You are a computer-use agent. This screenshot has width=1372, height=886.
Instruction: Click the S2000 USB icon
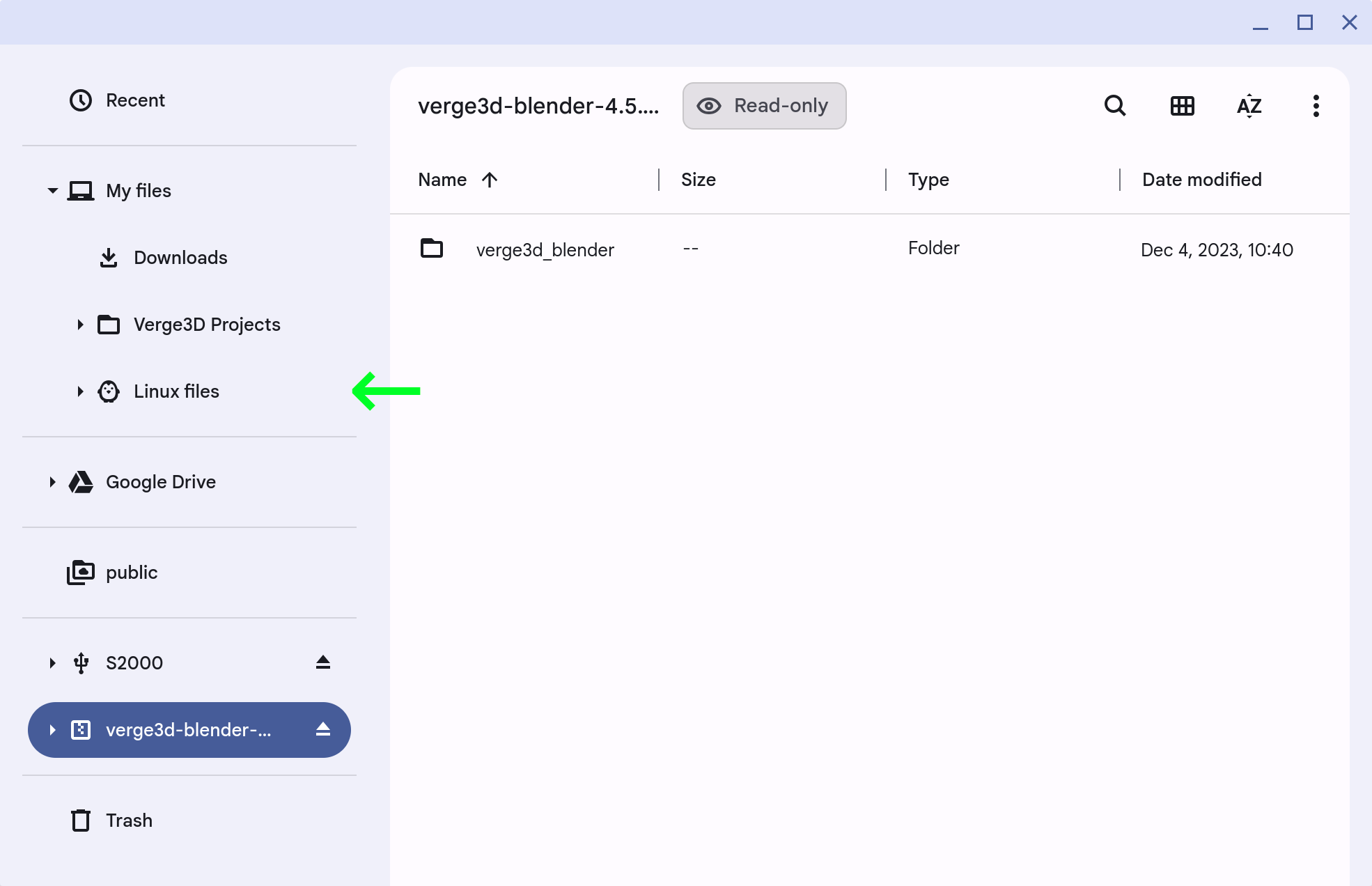(x=81, y=663)
